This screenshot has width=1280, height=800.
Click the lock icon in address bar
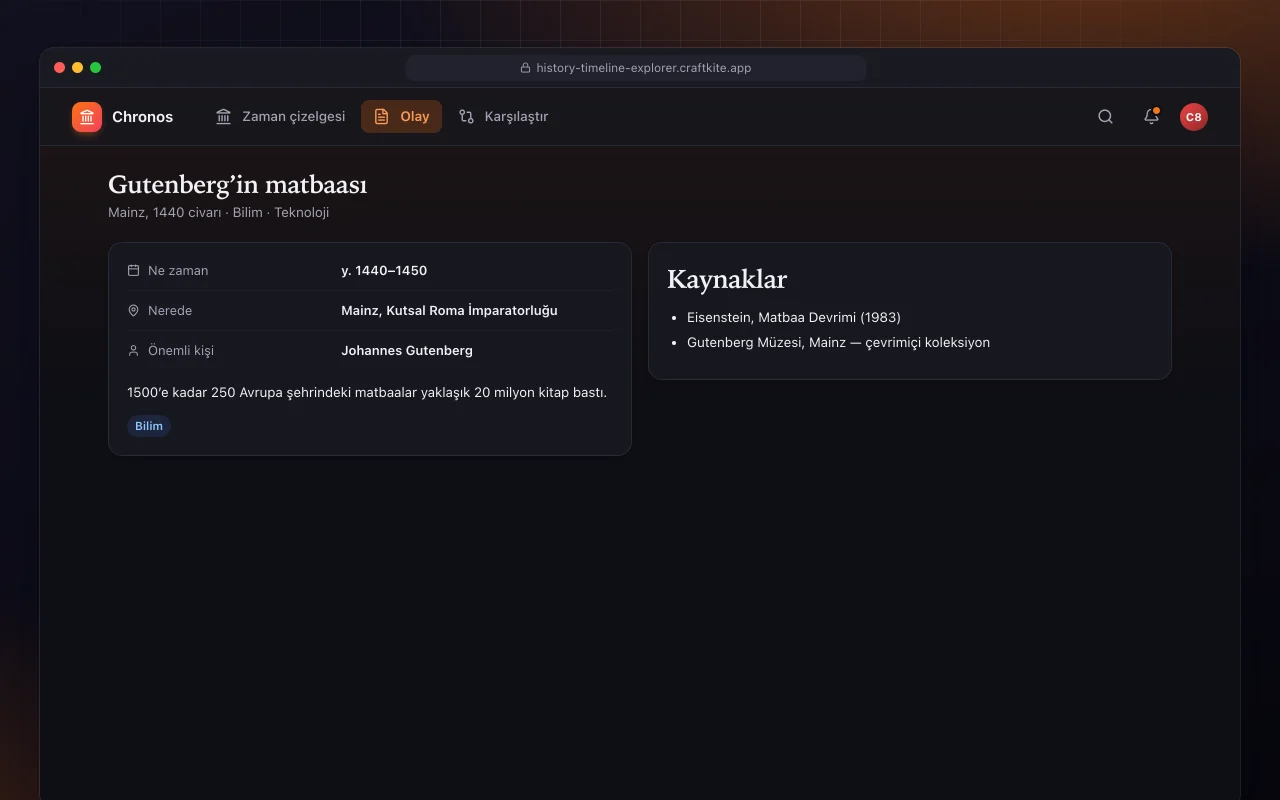click(x=525, y=68)
